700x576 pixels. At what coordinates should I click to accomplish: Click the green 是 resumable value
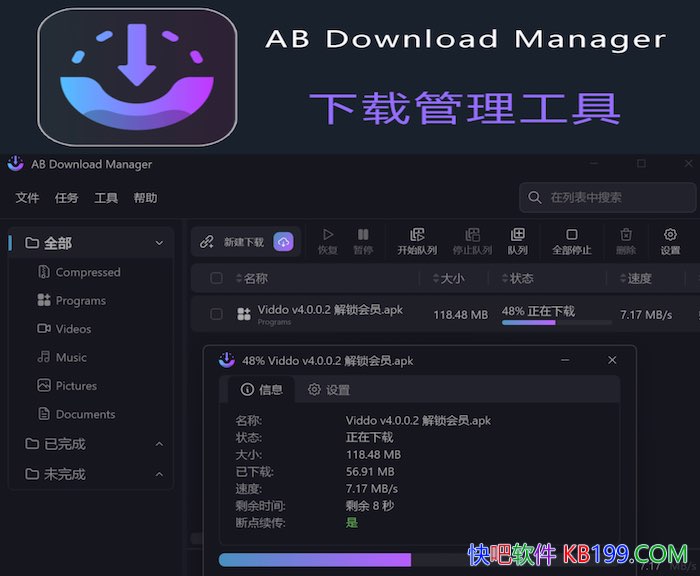coord(352,522)
